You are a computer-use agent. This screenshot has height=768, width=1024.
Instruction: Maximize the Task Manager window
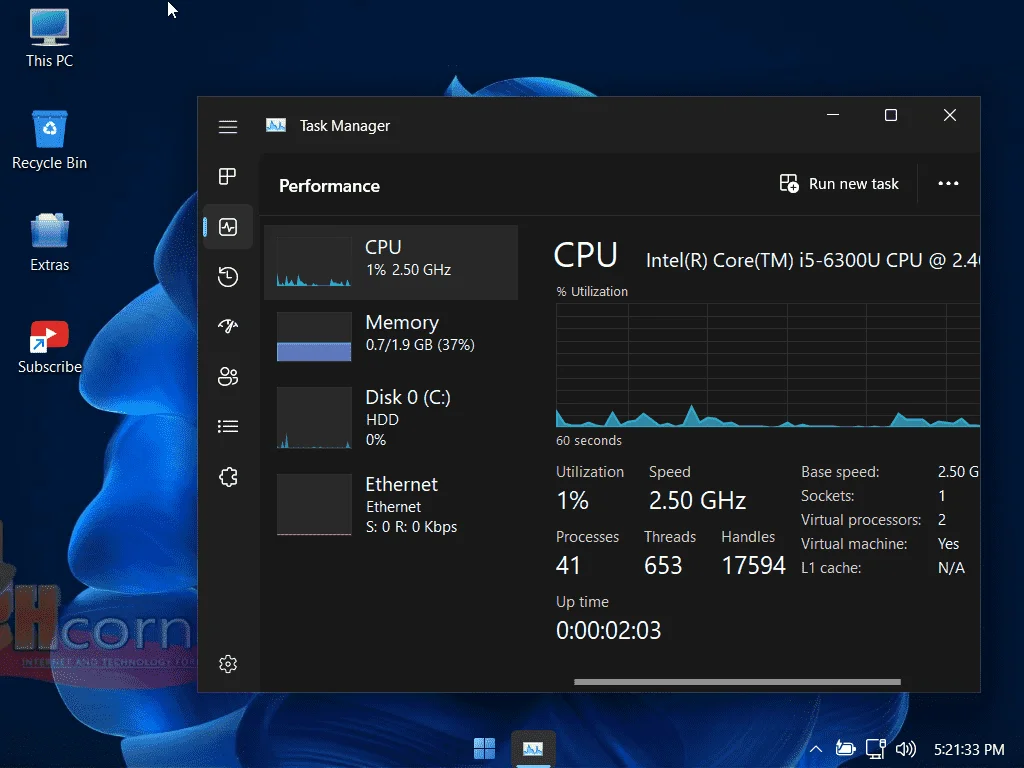point(891,116)
